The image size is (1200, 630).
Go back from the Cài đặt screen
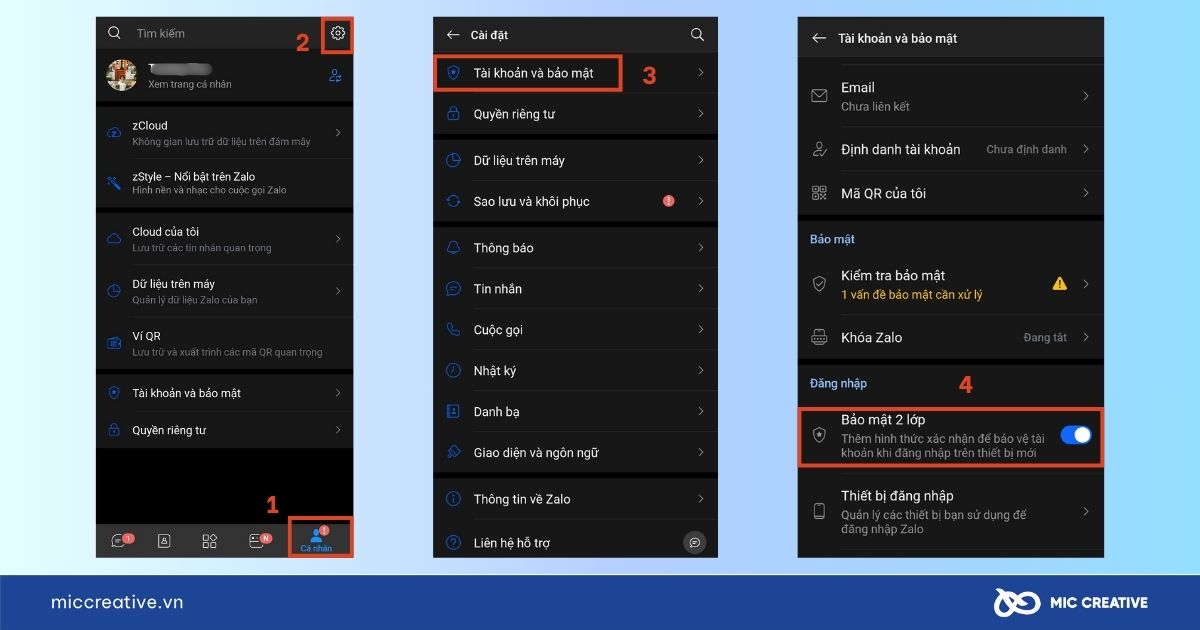pos(453,35)
